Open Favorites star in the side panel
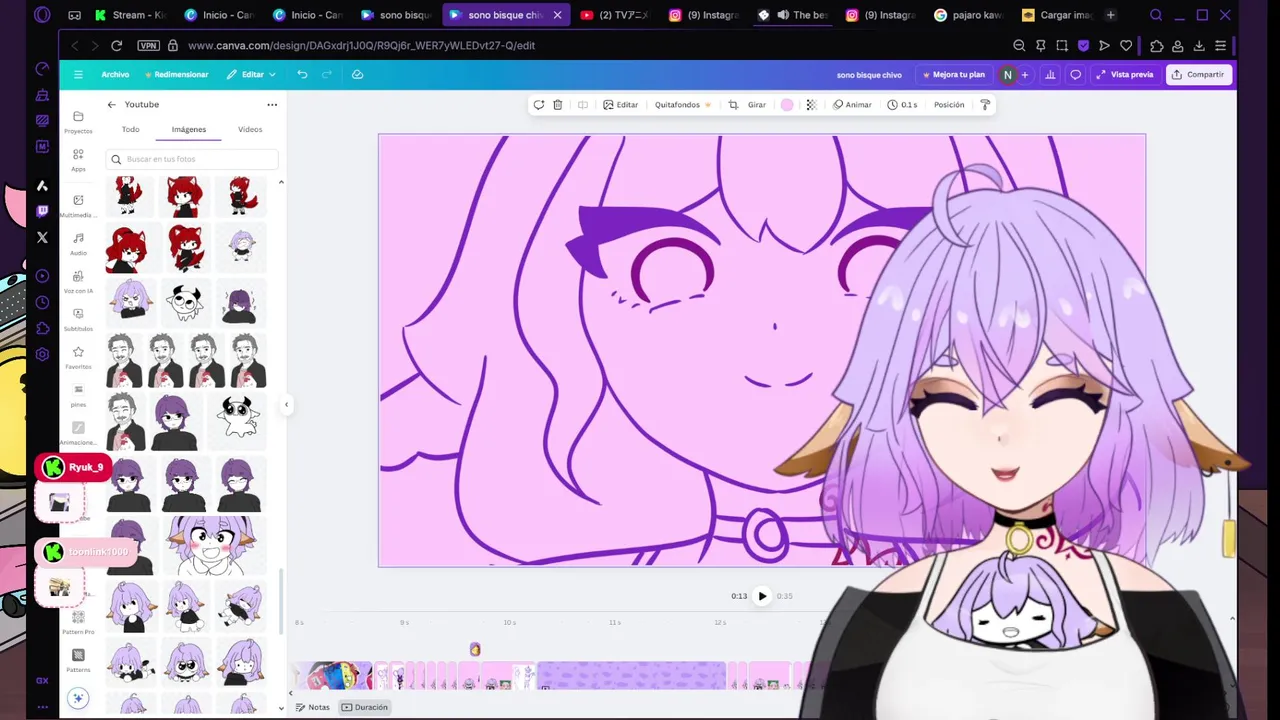 [x=78, y=357]
